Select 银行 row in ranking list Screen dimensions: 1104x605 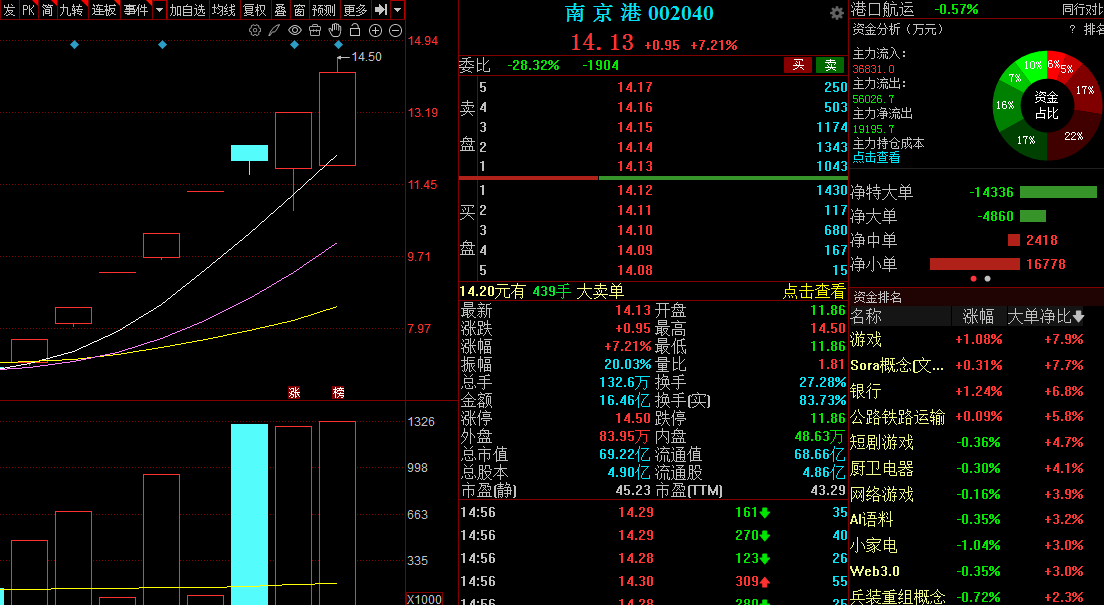[977, 391]
